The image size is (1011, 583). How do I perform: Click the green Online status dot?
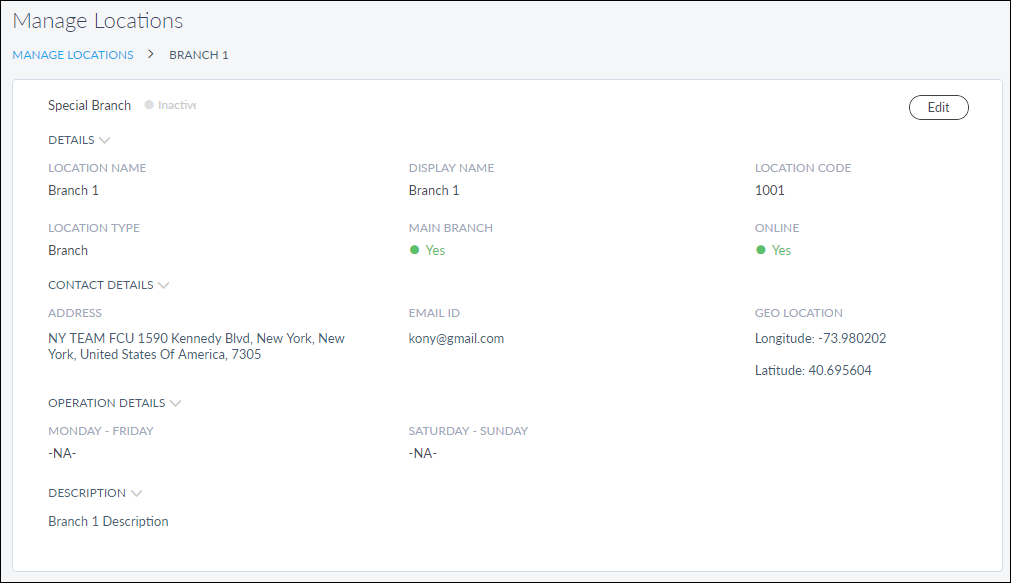(760, 250)
